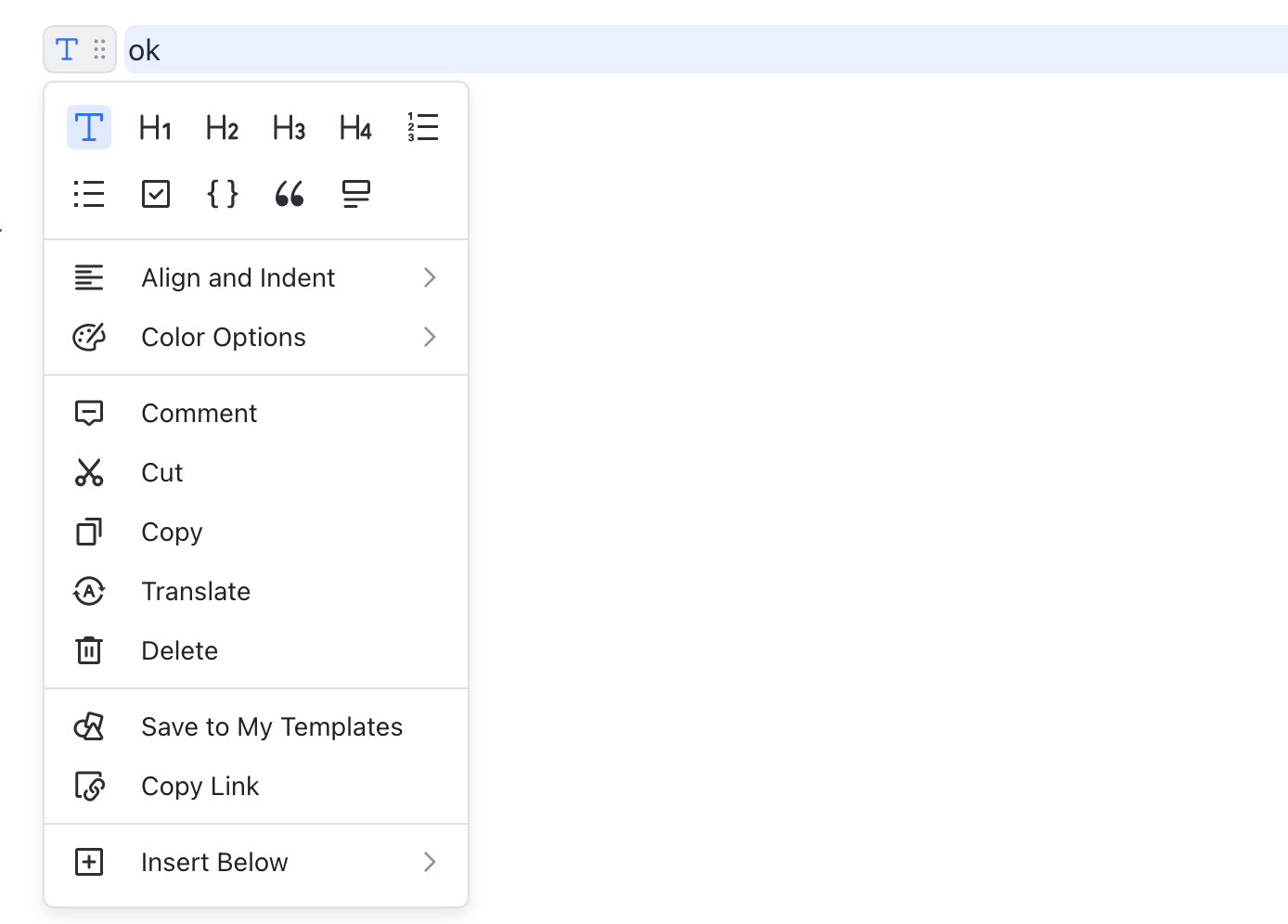This screenshot has height=924, width=1288.
Task: Apply Heading 3 formatting
Action: point(289,127)
